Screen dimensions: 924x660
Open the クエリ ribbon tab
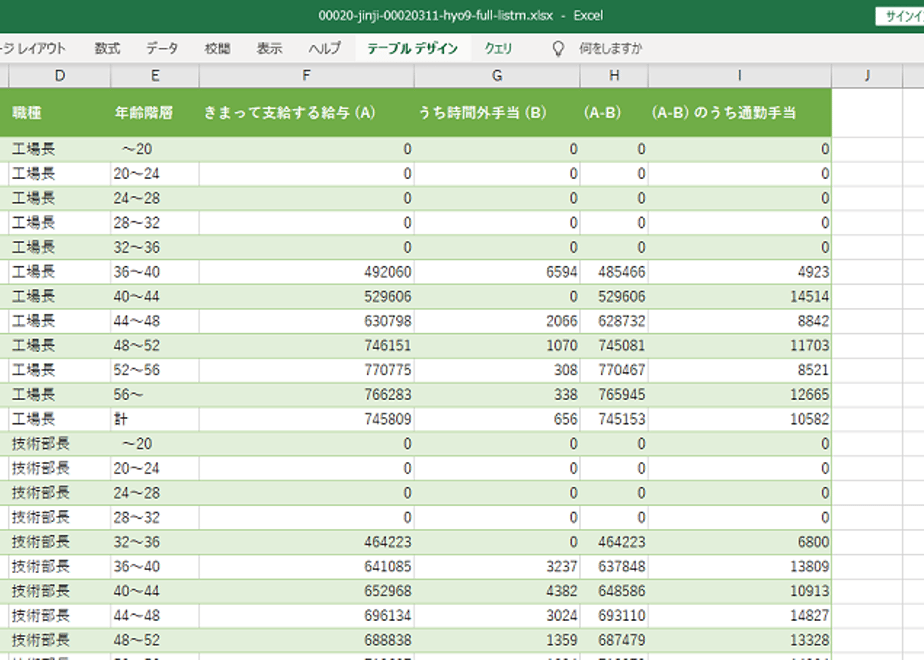coord(499,48)
